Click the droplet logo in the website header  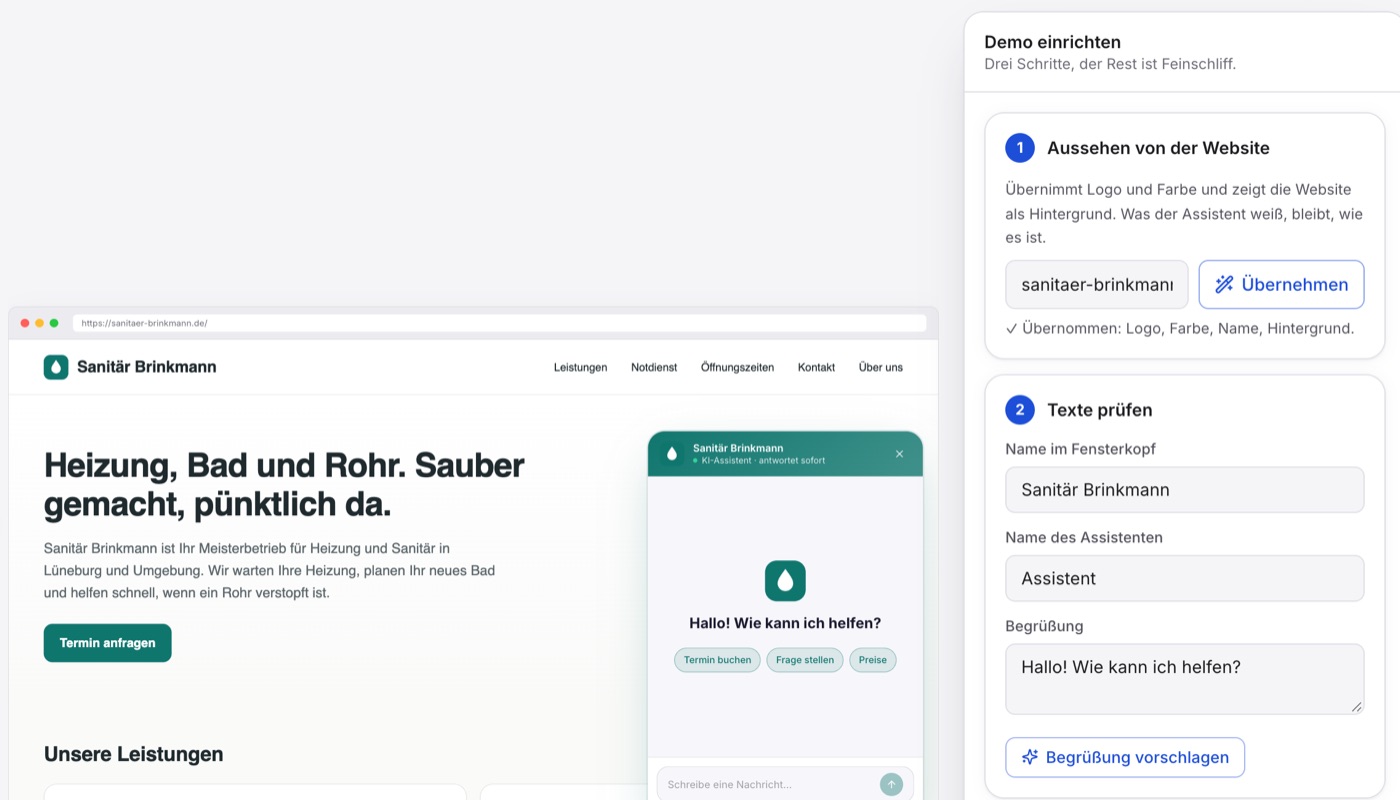tap(56, 367)
